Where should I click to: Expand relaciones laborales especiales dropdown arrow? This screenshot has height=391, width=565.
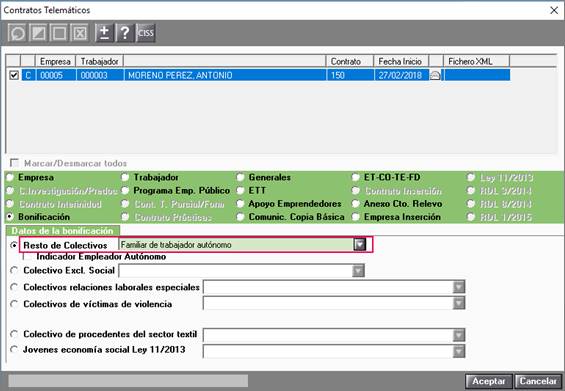coord(459,287)
